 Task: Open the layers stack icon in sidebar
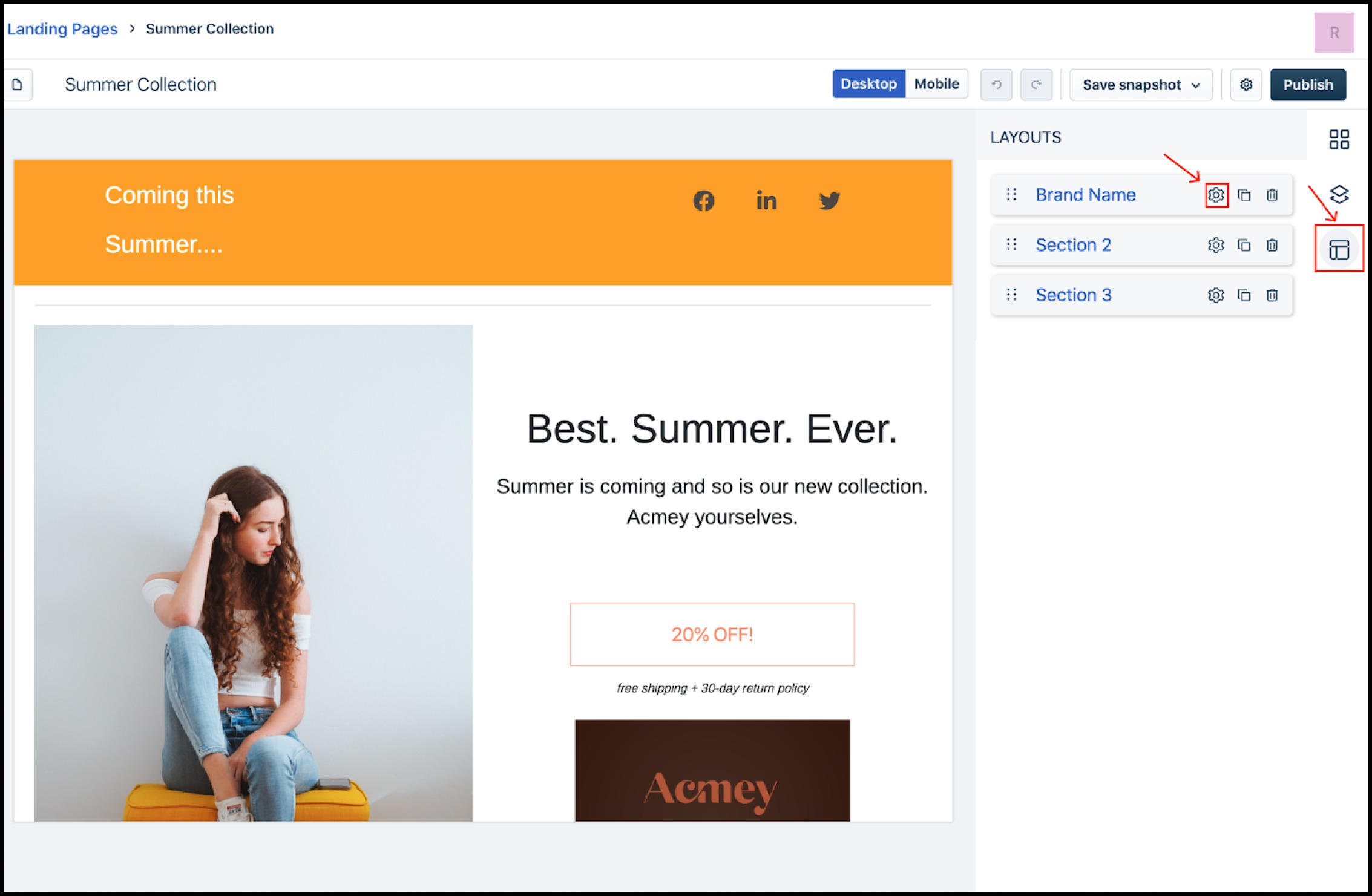(x=1339, y=194)
